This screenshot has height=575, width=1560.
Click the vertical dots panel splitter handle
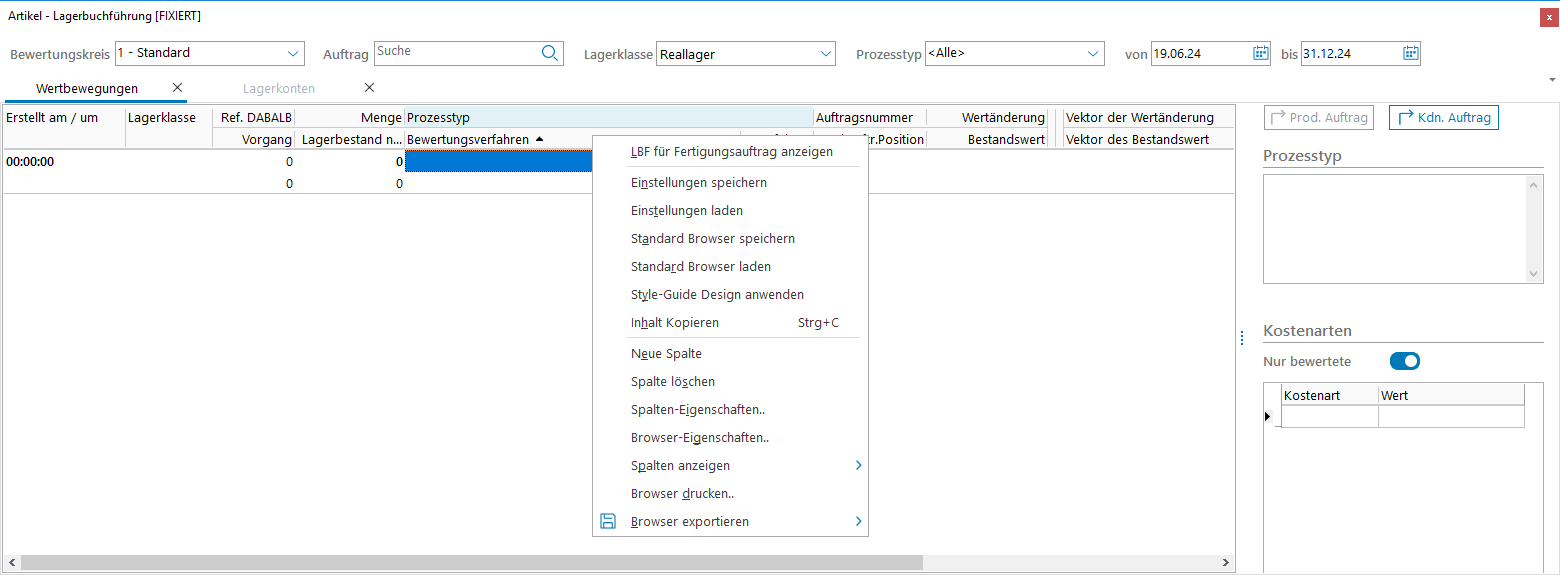1242,337
